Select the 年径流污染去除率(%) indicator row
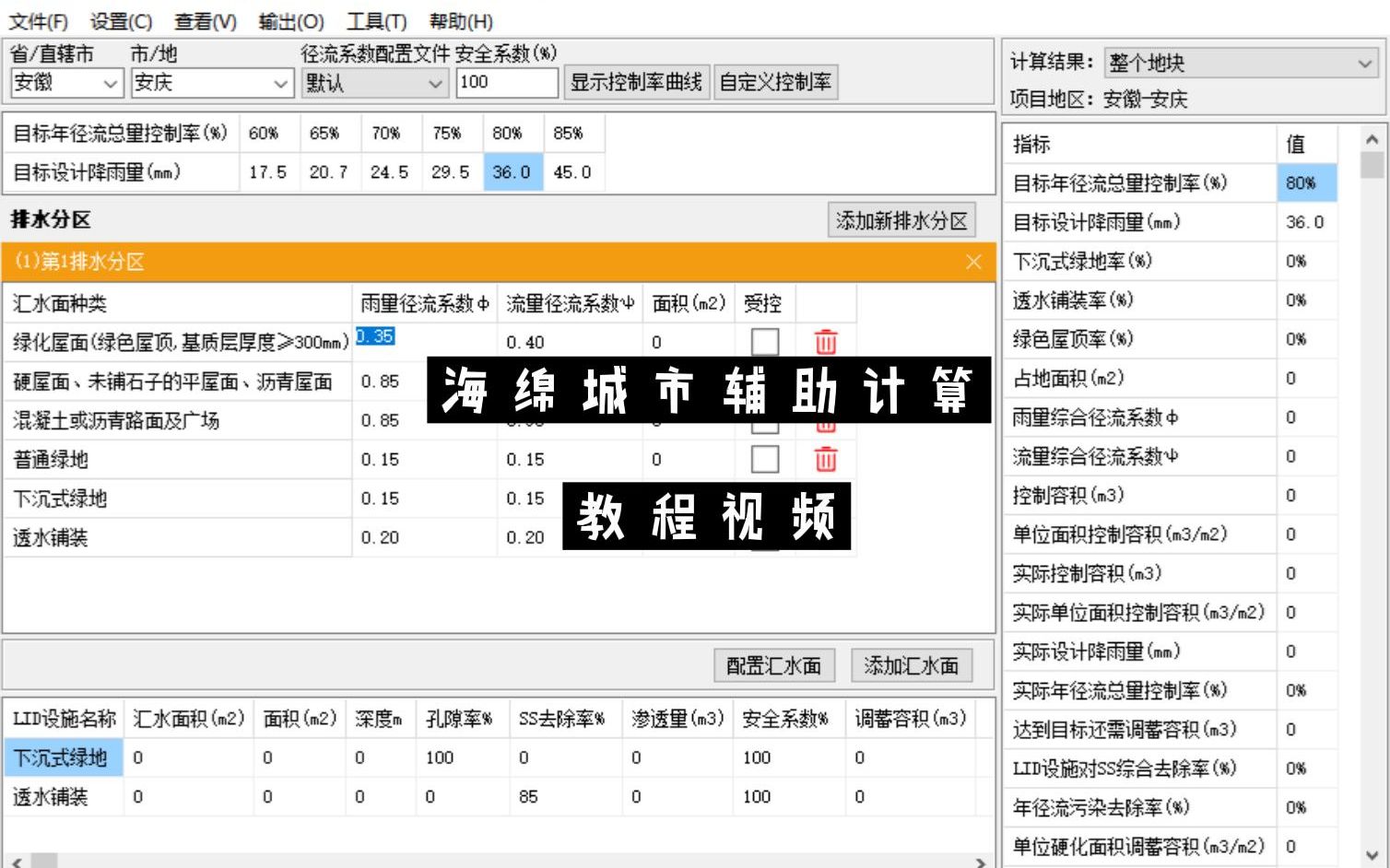The height and width of the screenshot is (868, 1390). 1139,807
